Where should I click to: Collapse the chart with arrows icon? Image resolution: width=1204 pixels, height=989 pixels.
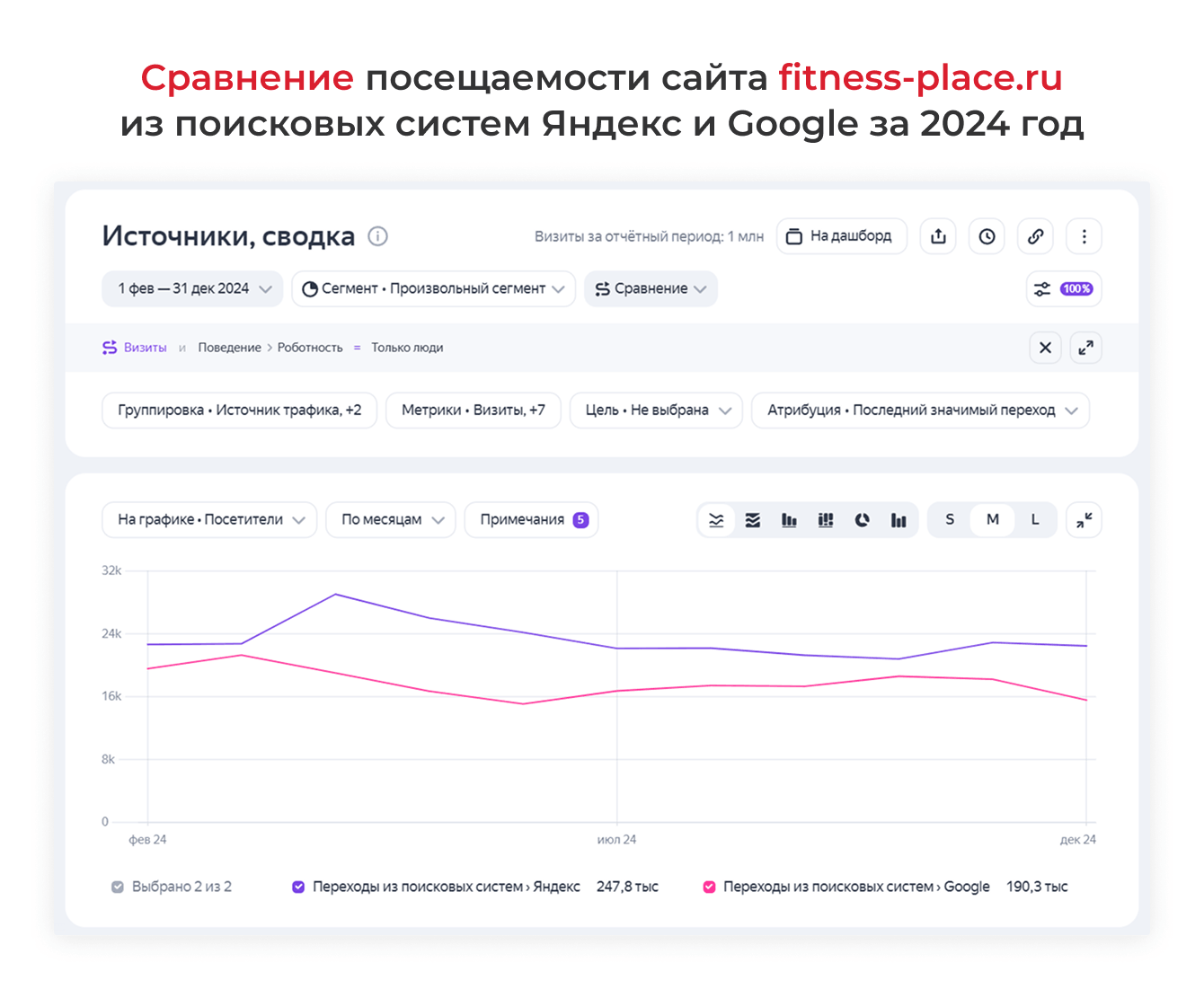(1084, 520)
